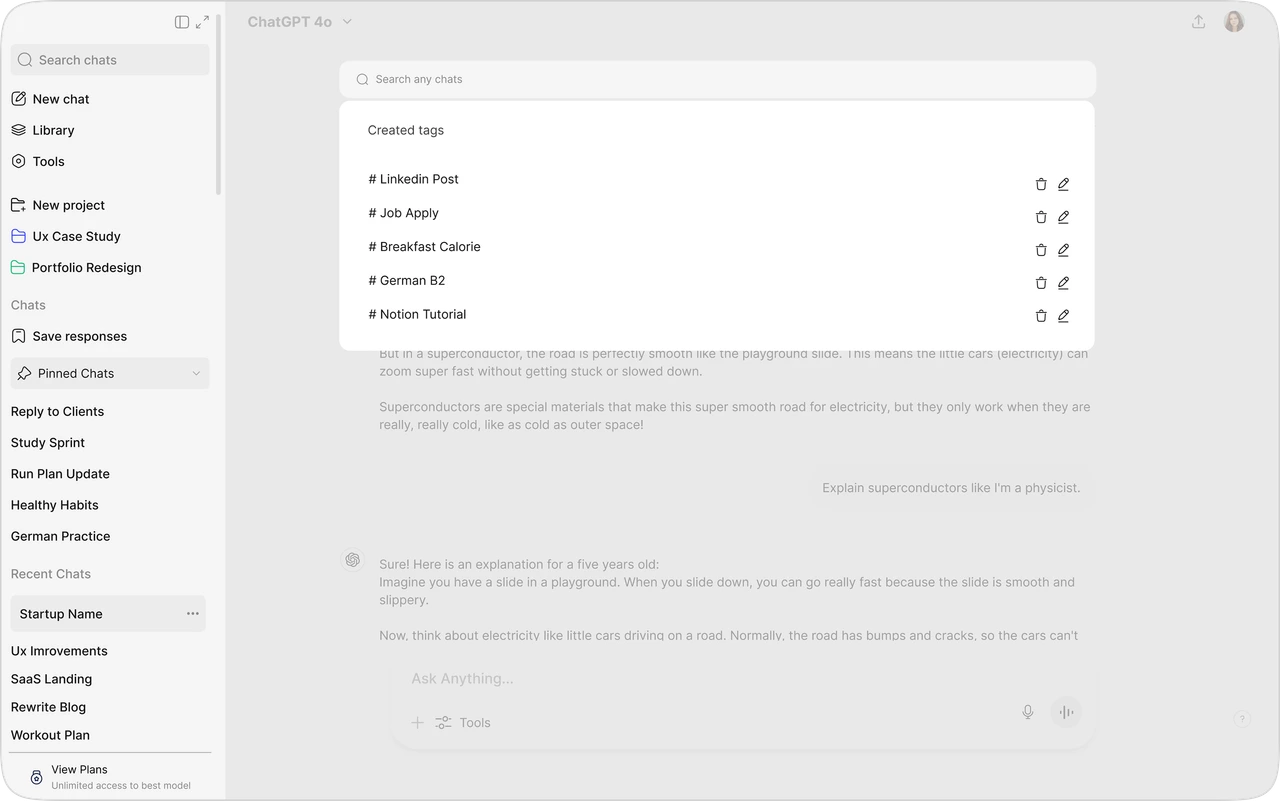Open the Startup Name chat options menu
The image size is (1280, 801).
193,614
